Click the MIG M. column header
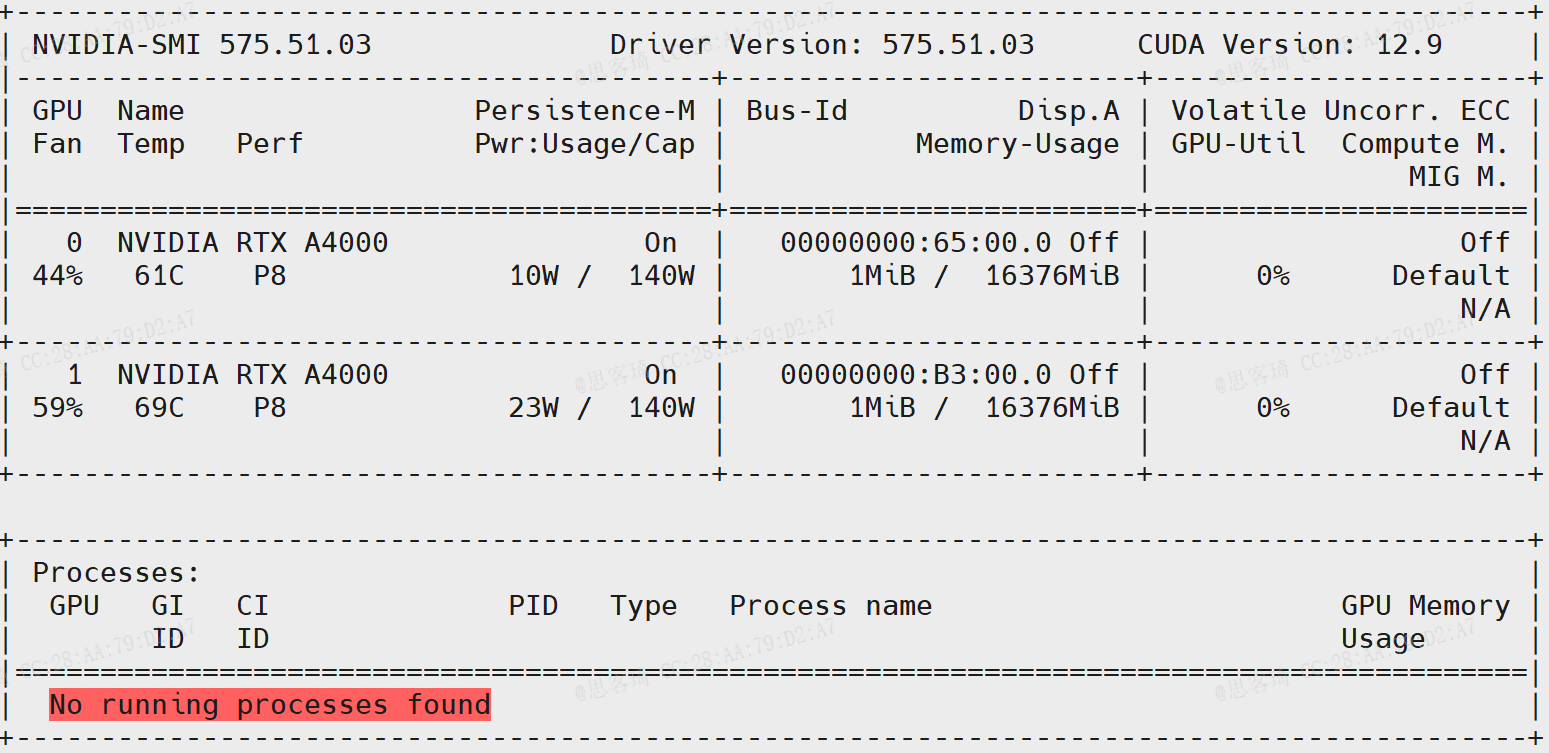Image resolution: width=1549 pixels, height=753 pixels. [x=1460, y=178]
